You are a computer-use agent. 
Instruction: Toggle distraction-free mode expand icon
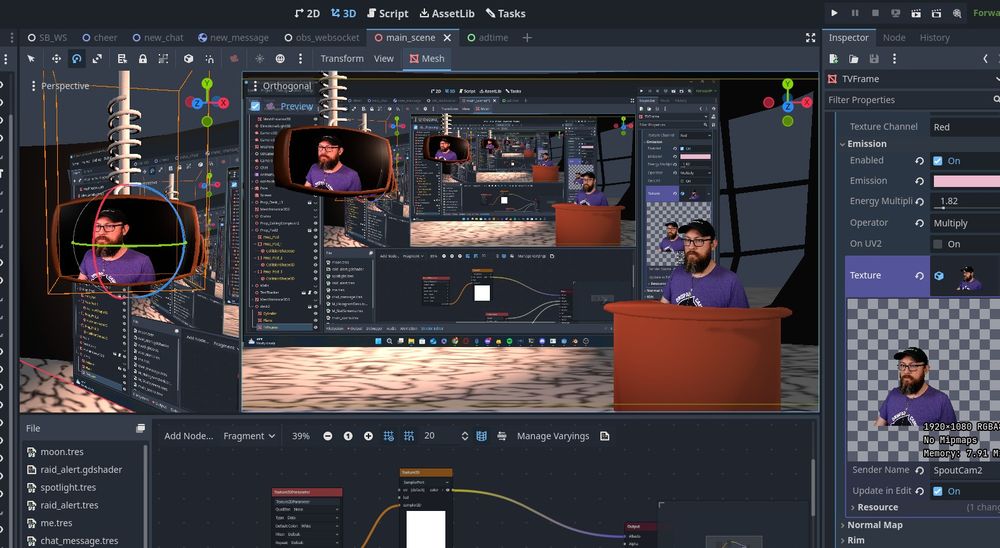(811, 38)
